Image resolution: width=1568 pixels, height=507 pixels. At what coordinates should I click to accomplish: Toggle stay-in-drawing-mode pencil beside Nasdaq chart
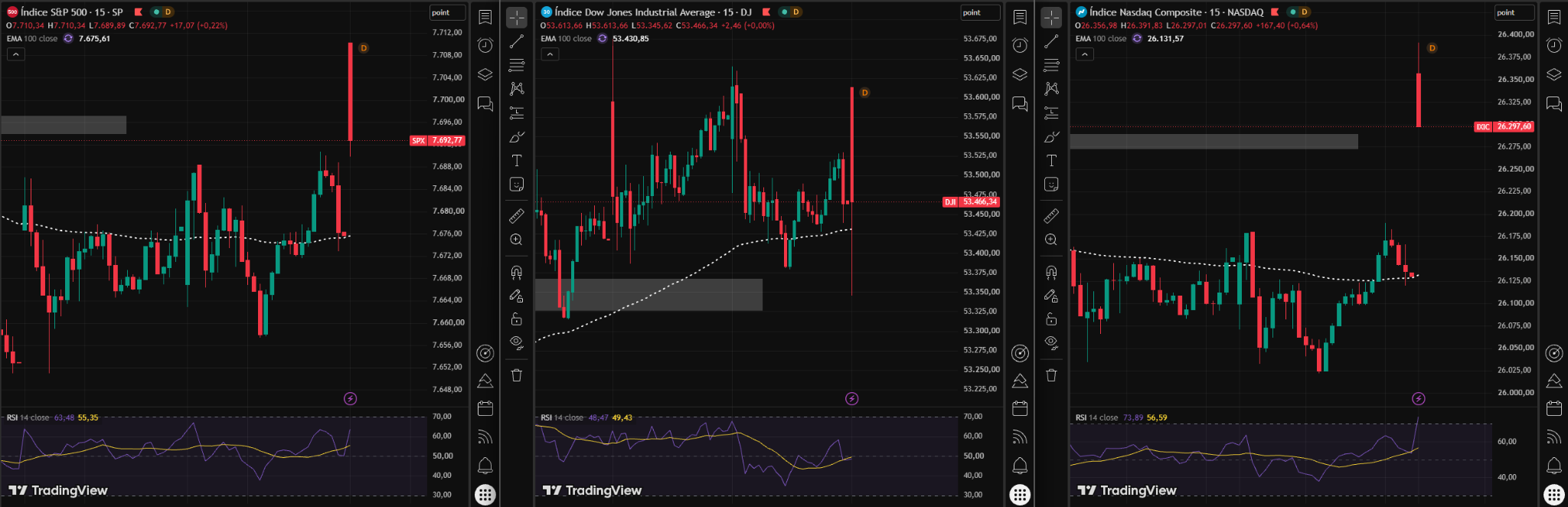pos(1051,296)
